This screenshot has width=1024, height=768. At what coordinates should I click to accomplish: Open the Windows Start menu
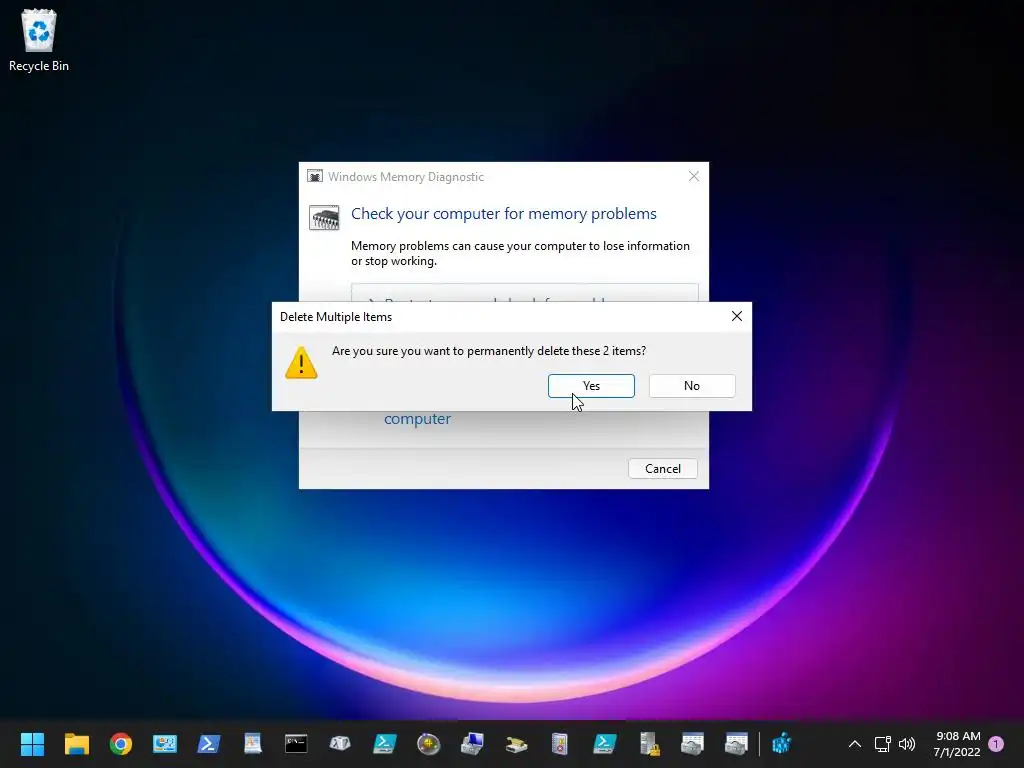tap(32, 744)
